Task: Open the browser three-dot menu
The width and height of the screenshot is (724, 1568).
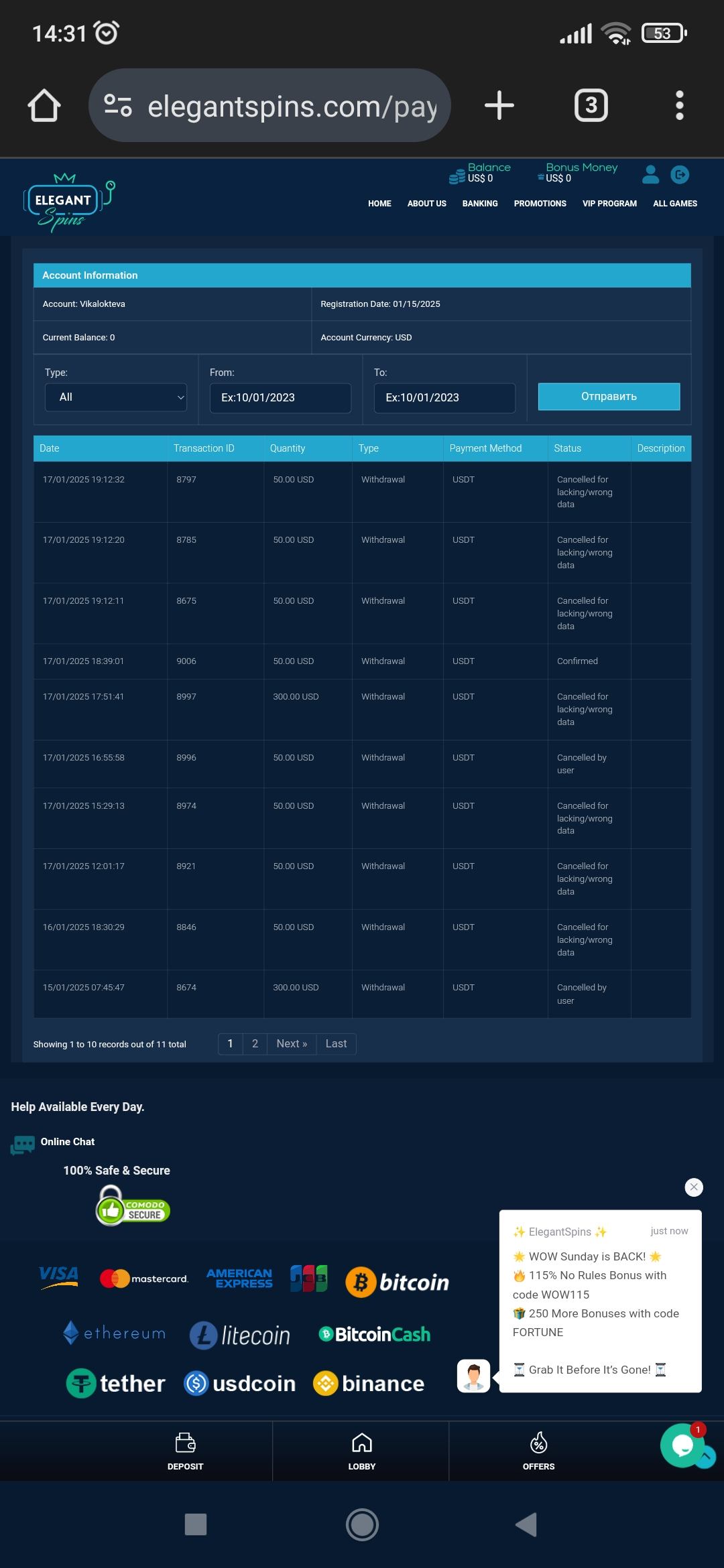Action: point(679,106)
